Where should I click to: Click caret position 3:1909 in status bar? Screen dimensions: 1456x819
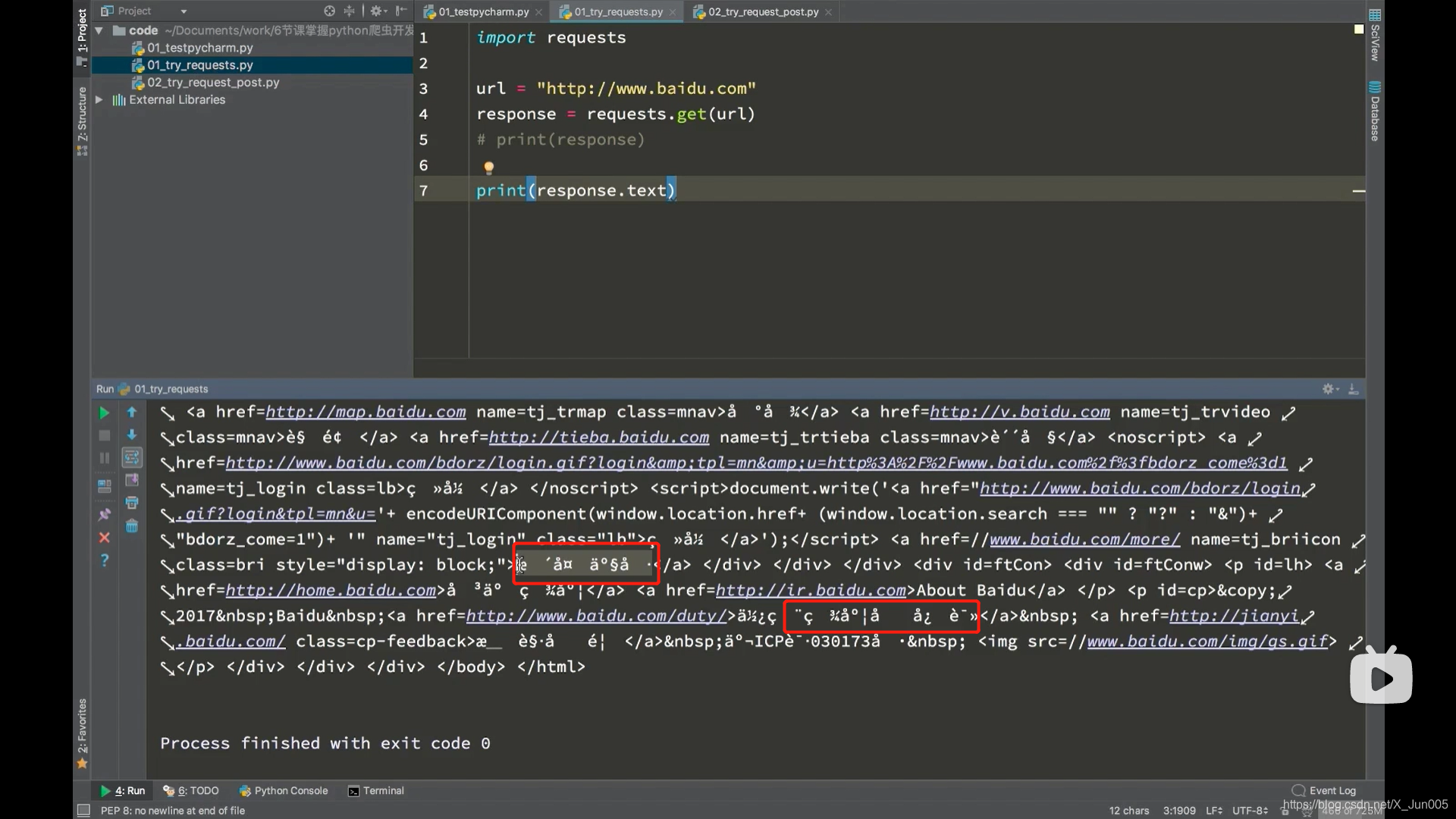coord(1179,811)
